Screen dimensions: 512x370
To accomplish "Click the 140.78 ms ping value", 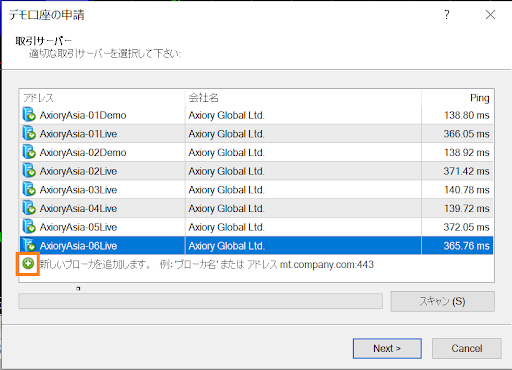I will coord(466,190).
